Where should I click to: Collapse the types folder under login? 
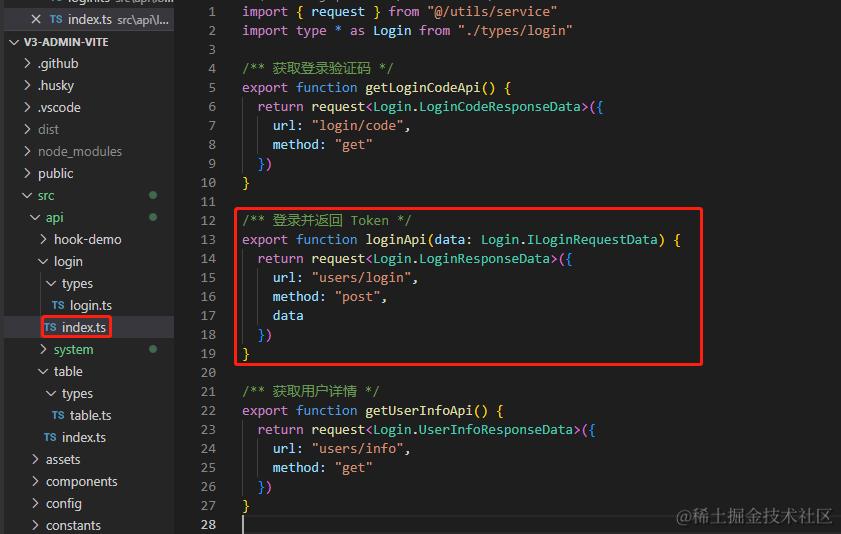click(x=51, y=283)
